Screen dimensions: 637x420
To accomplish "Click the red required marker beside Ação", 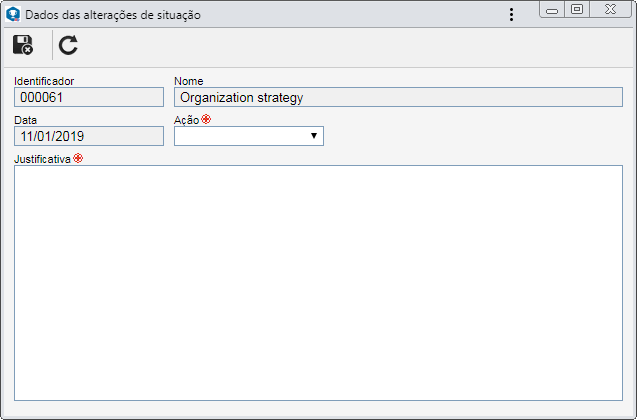I will (x=206, y=119).
